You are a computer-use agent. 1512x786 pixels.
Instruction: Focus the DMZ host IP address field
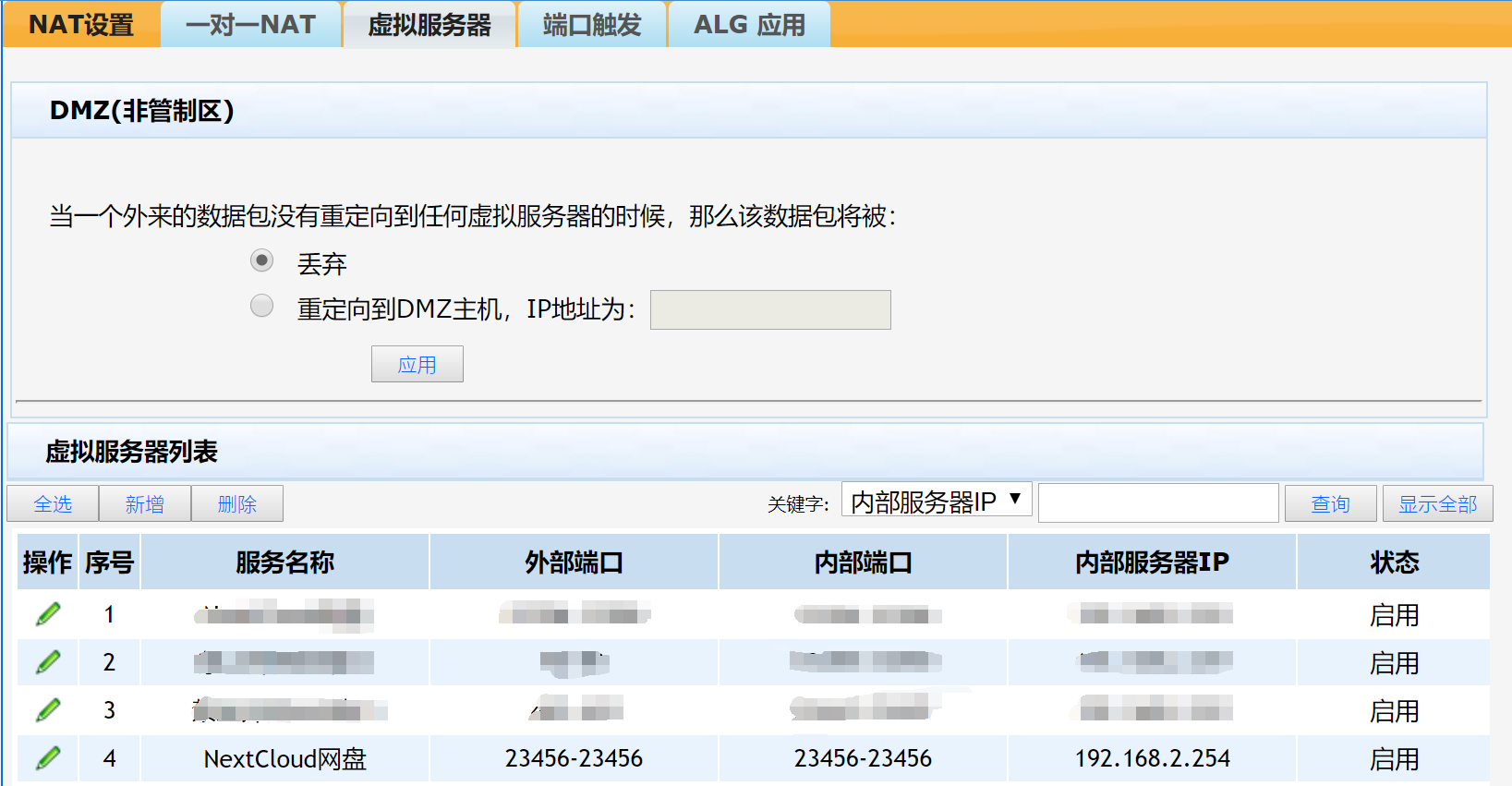coord(770,310)
